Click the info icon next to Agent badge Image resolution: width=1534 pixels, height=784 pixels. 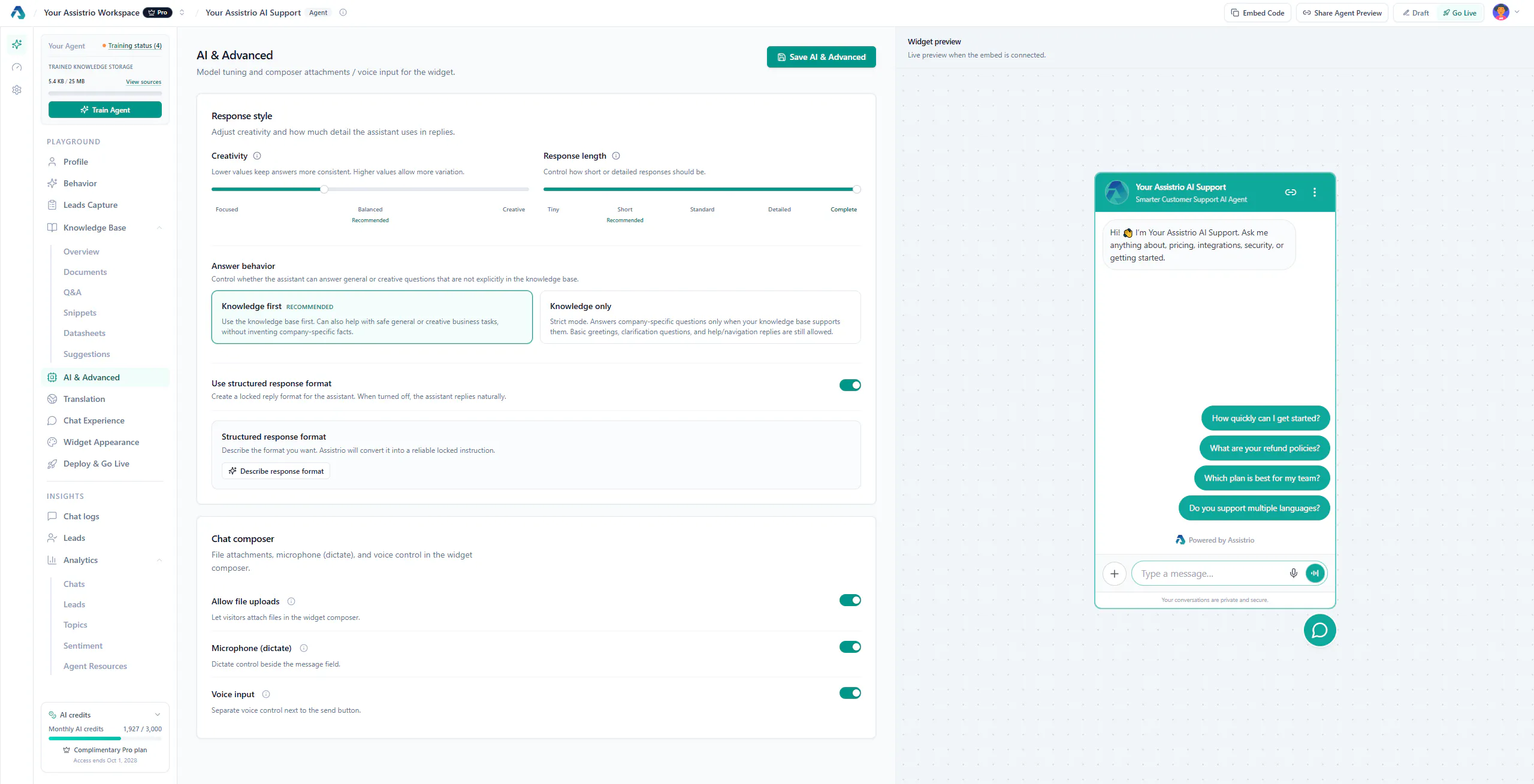[x=343, y=13]
